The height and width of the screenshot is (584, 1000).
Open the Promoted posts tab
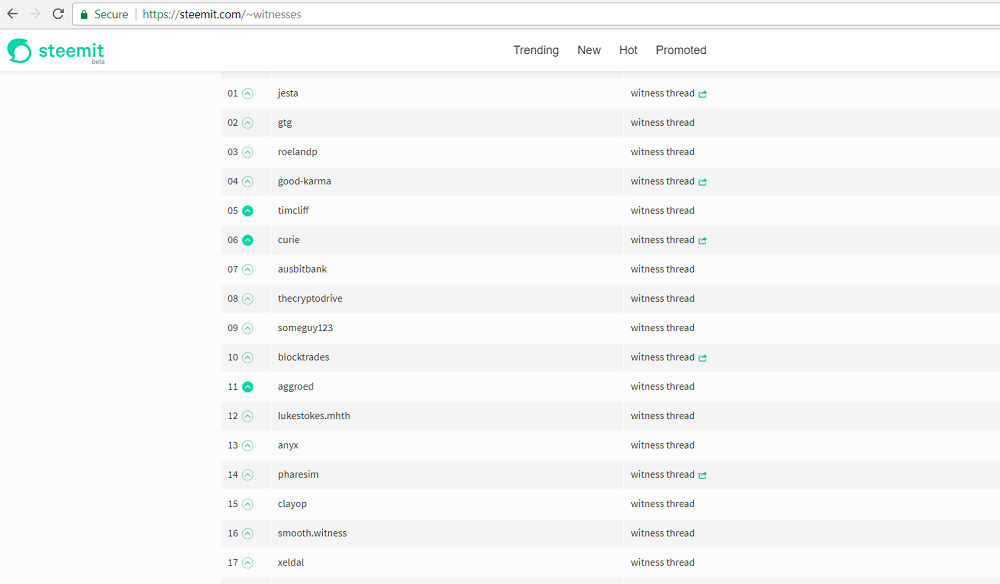pyautogui.click(x=681, y=50)
